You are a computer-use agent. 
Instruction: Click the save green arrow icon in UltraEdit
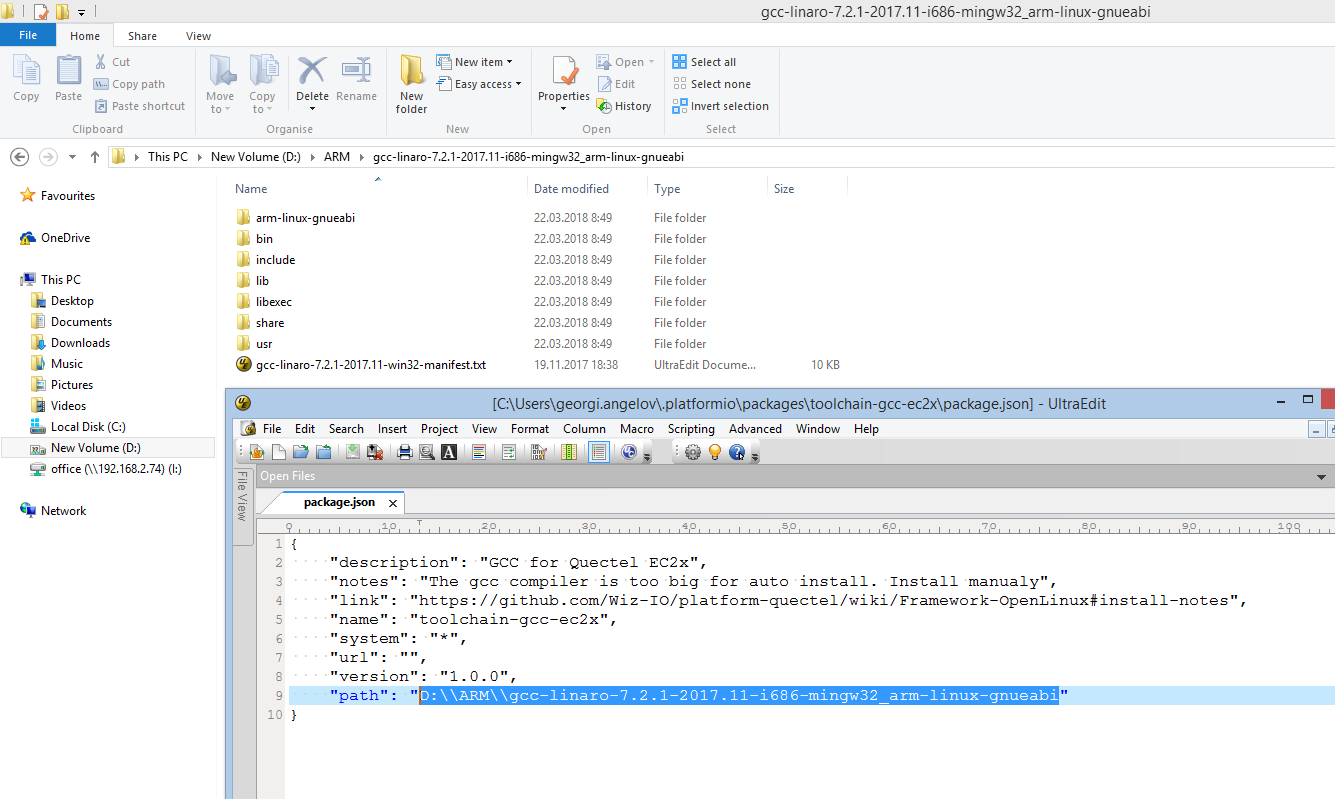[x=353, y=452]
